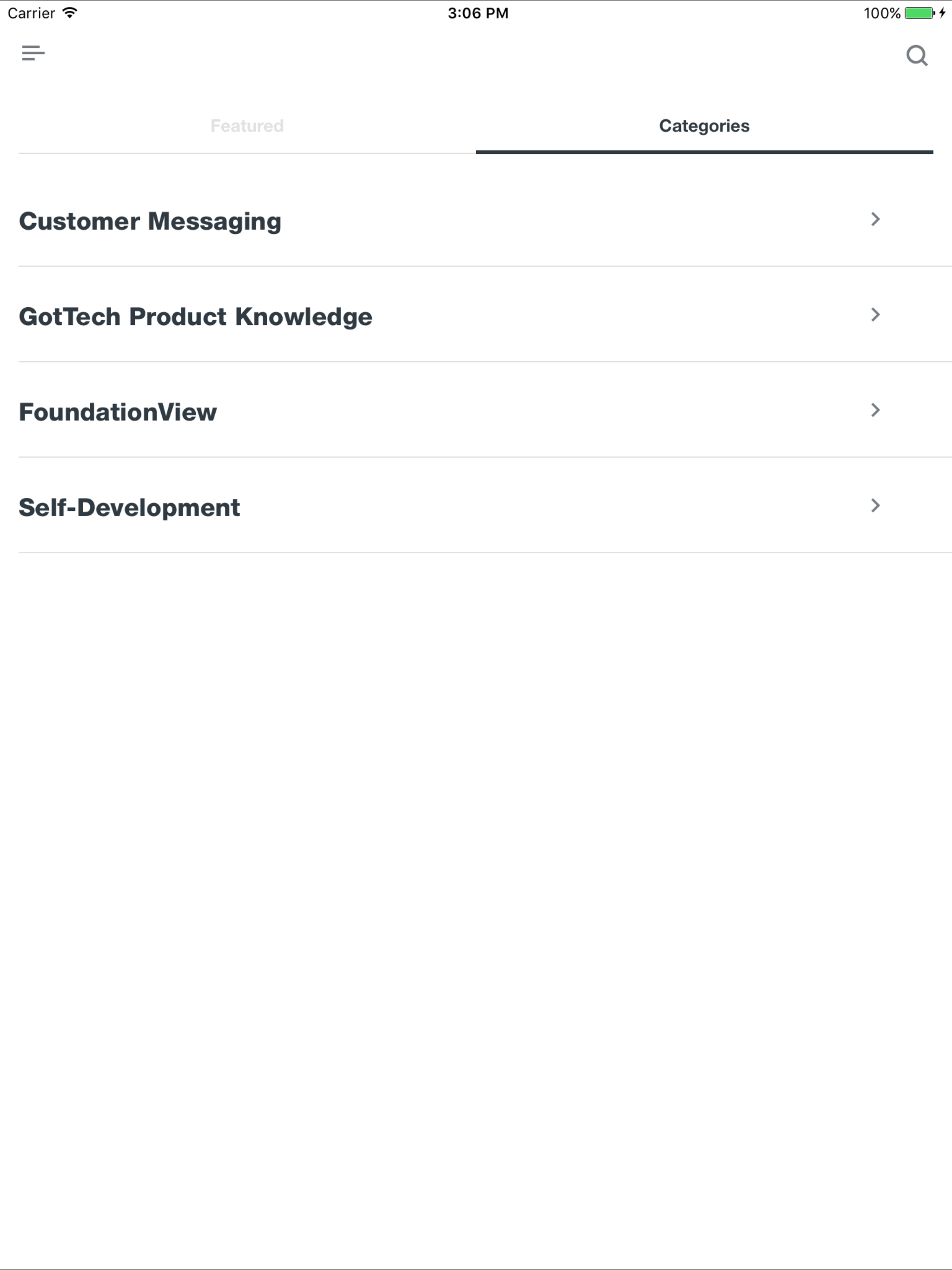The height and width of the screenshot is (1270, 952).
Task: Select the Categories tab
Action: [x=705, y=126]
